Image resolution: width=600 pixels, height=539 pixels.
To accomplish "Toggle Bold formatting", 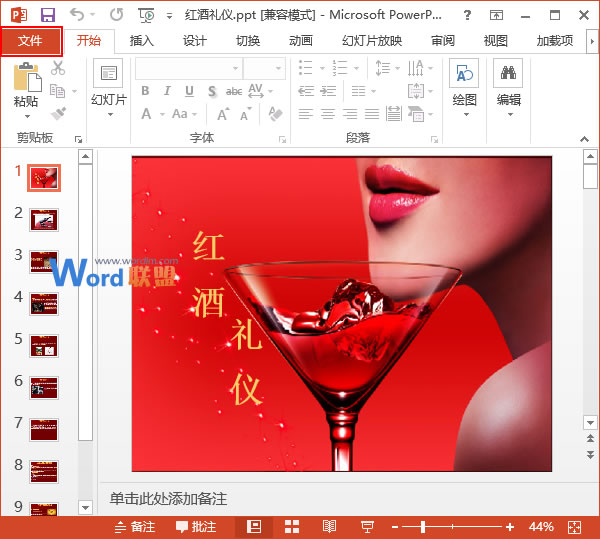I will click(x=145, y=91).
